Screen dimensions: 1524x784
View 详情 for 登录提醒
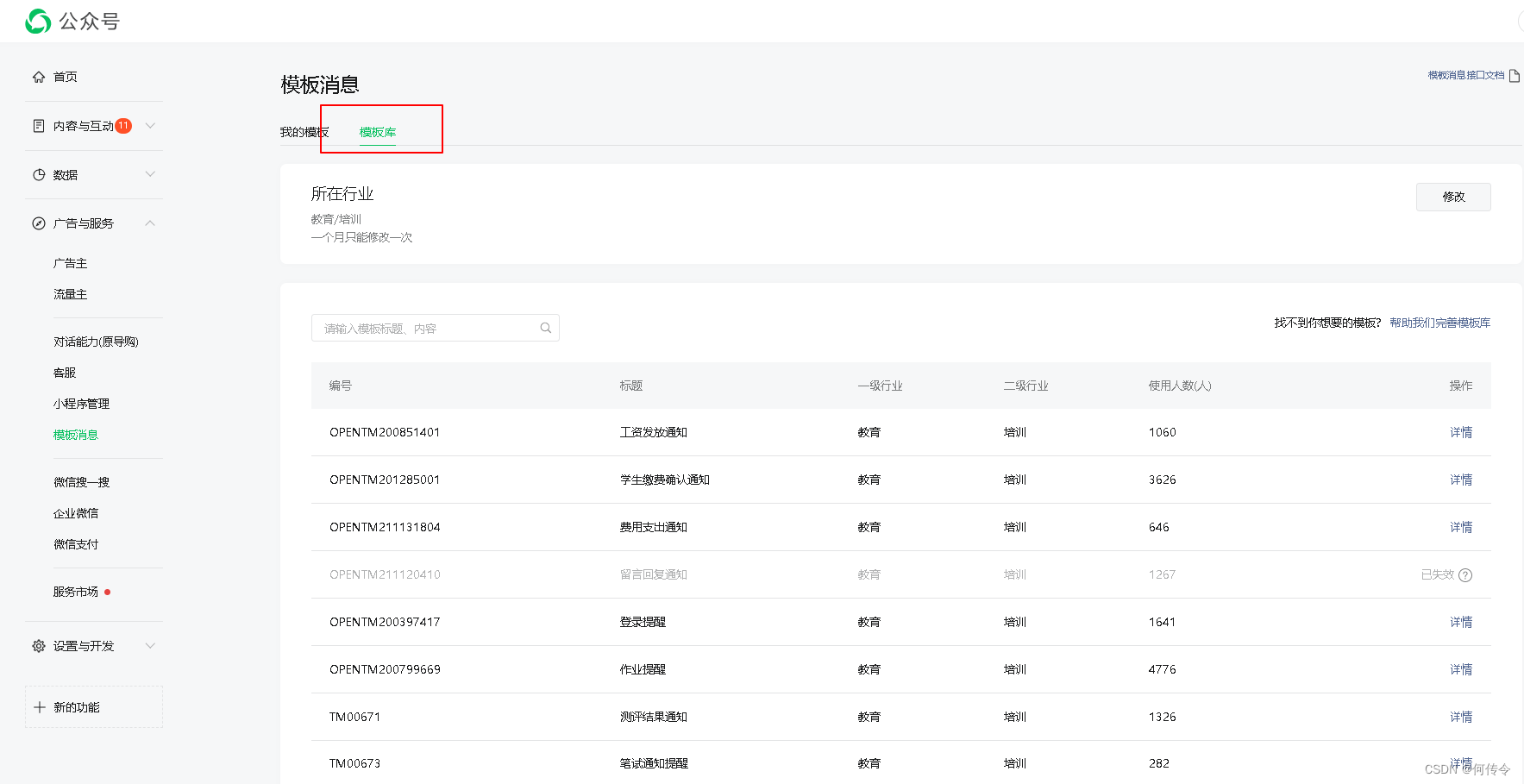[1461, 622]
